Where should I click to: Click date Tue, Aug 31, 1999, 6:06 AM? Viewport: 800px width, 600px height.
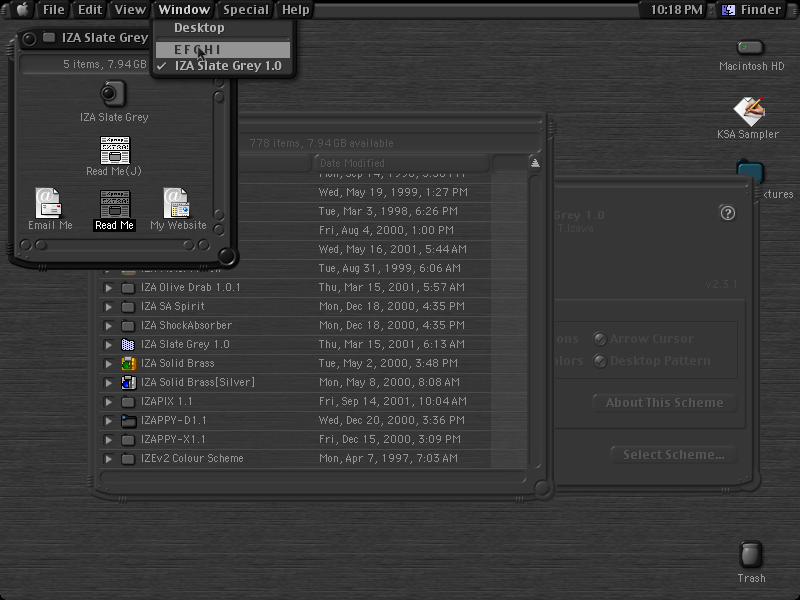[389, 268]
